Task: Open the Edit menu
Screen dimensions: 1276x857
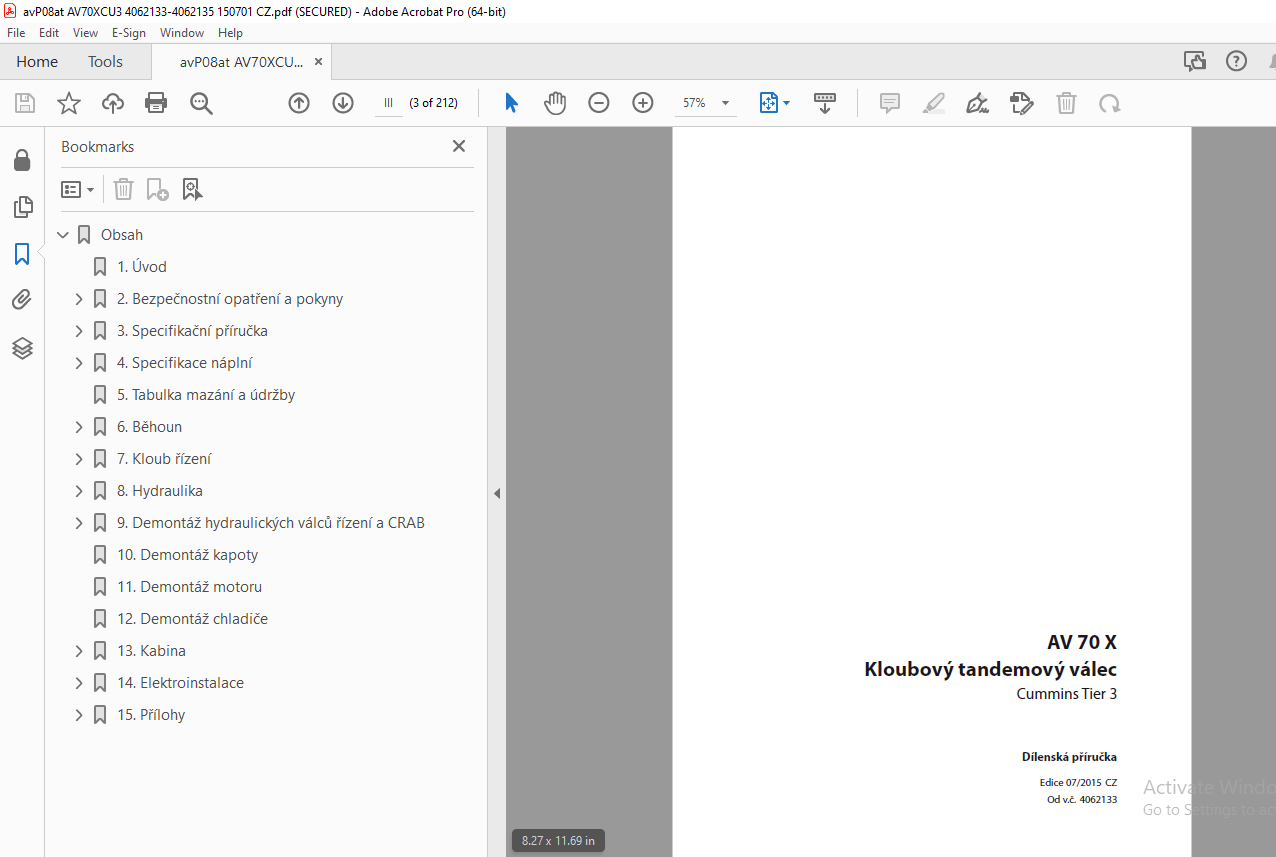Action: click(x=49, y=32)
